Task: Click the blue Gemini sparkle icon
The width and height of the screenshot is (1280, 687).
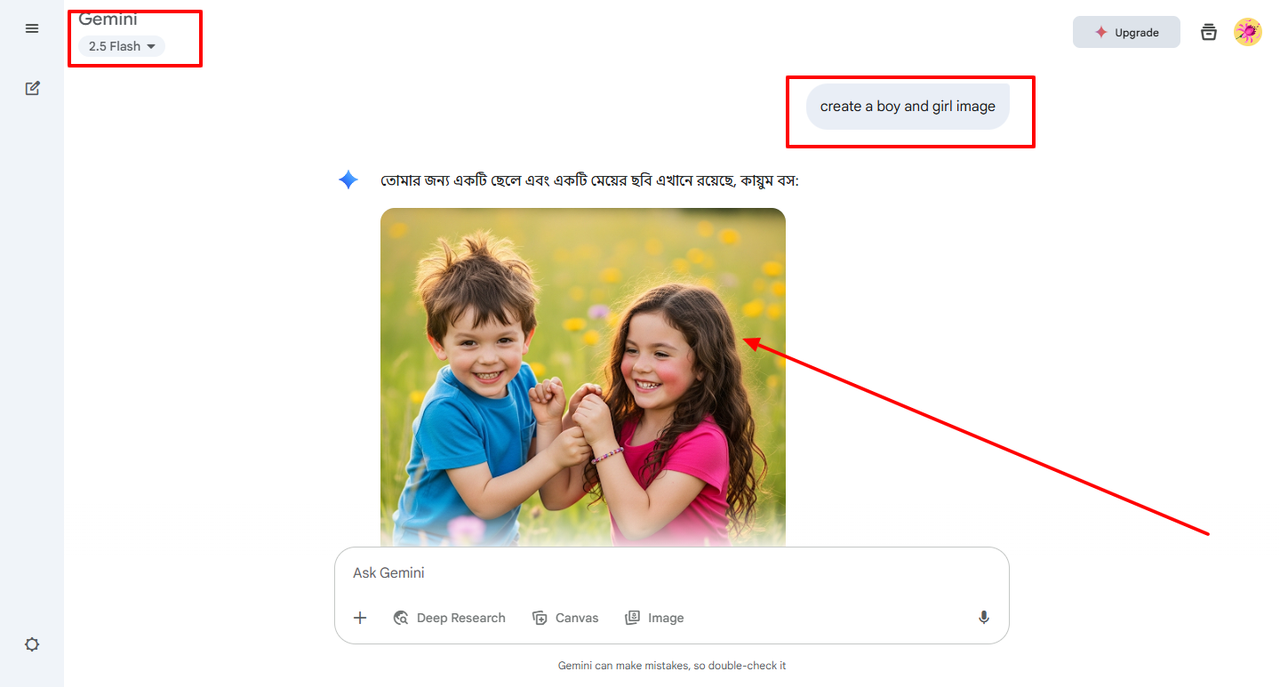Action: click(348, 180)
